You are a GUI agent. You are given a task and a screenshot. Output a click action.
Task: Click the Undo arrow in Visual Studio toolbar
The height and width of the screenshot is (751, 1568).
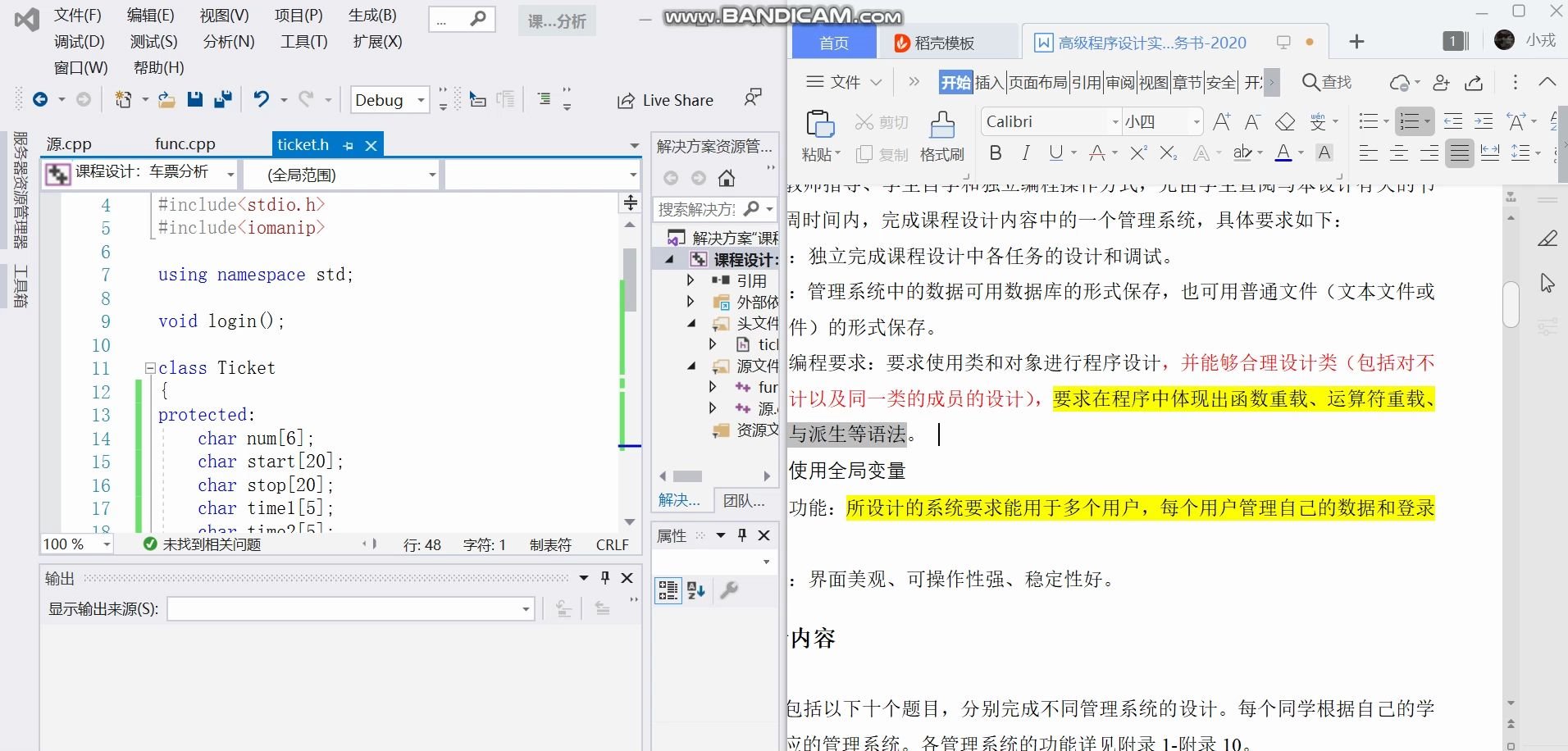(261, 99)
